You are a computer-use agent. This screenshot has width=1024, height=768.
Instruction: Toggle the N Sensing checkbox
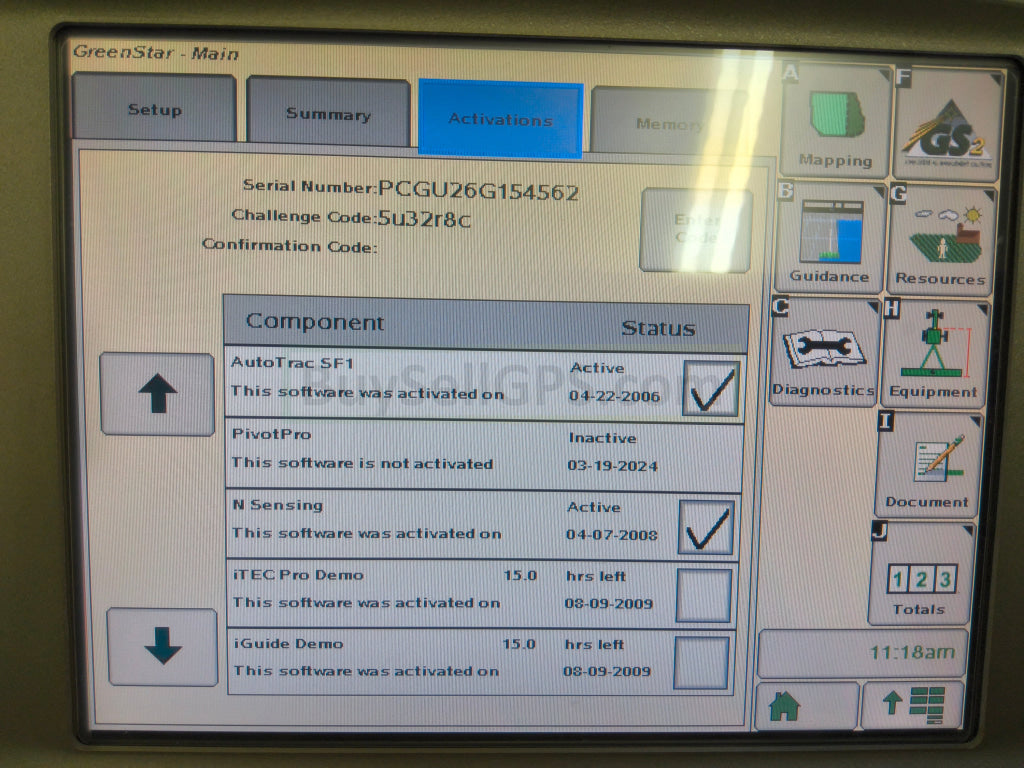click(707, 528)
